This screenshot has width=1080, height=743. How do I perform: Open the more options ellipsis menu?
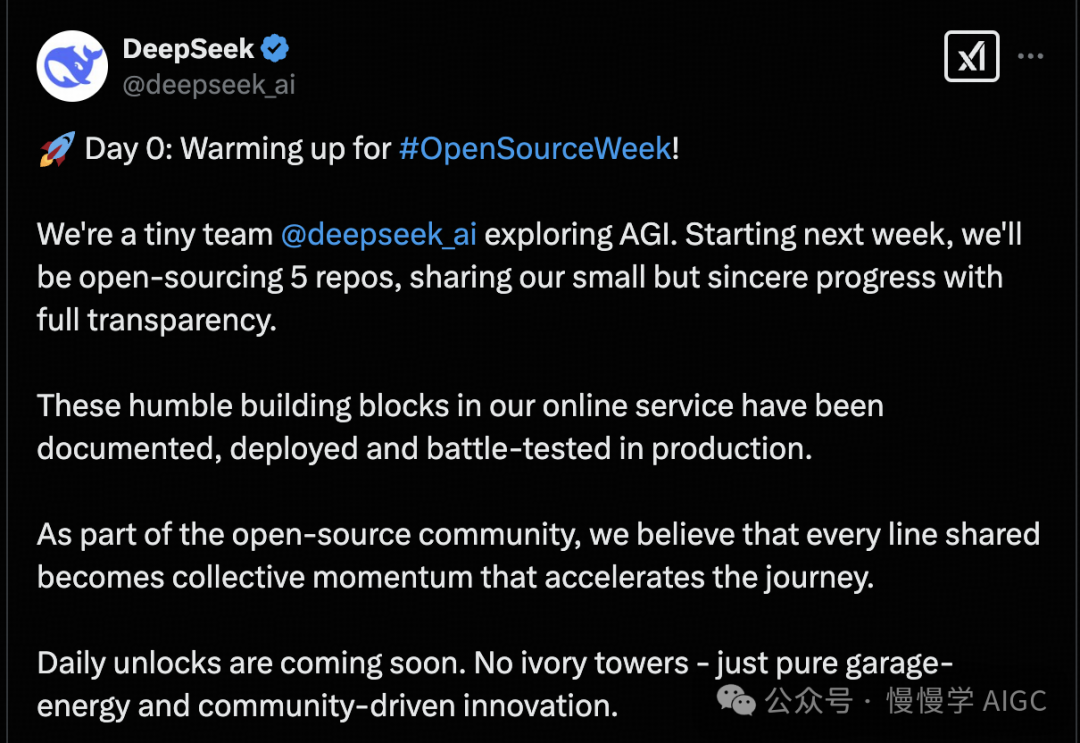point(1030,56)
